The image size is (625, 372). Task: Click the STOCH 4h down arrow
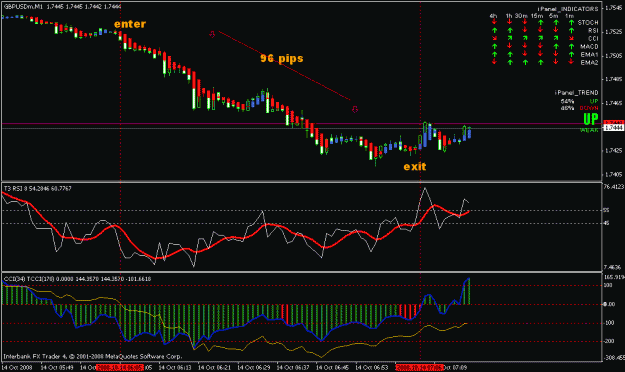[x=494, y=22]
